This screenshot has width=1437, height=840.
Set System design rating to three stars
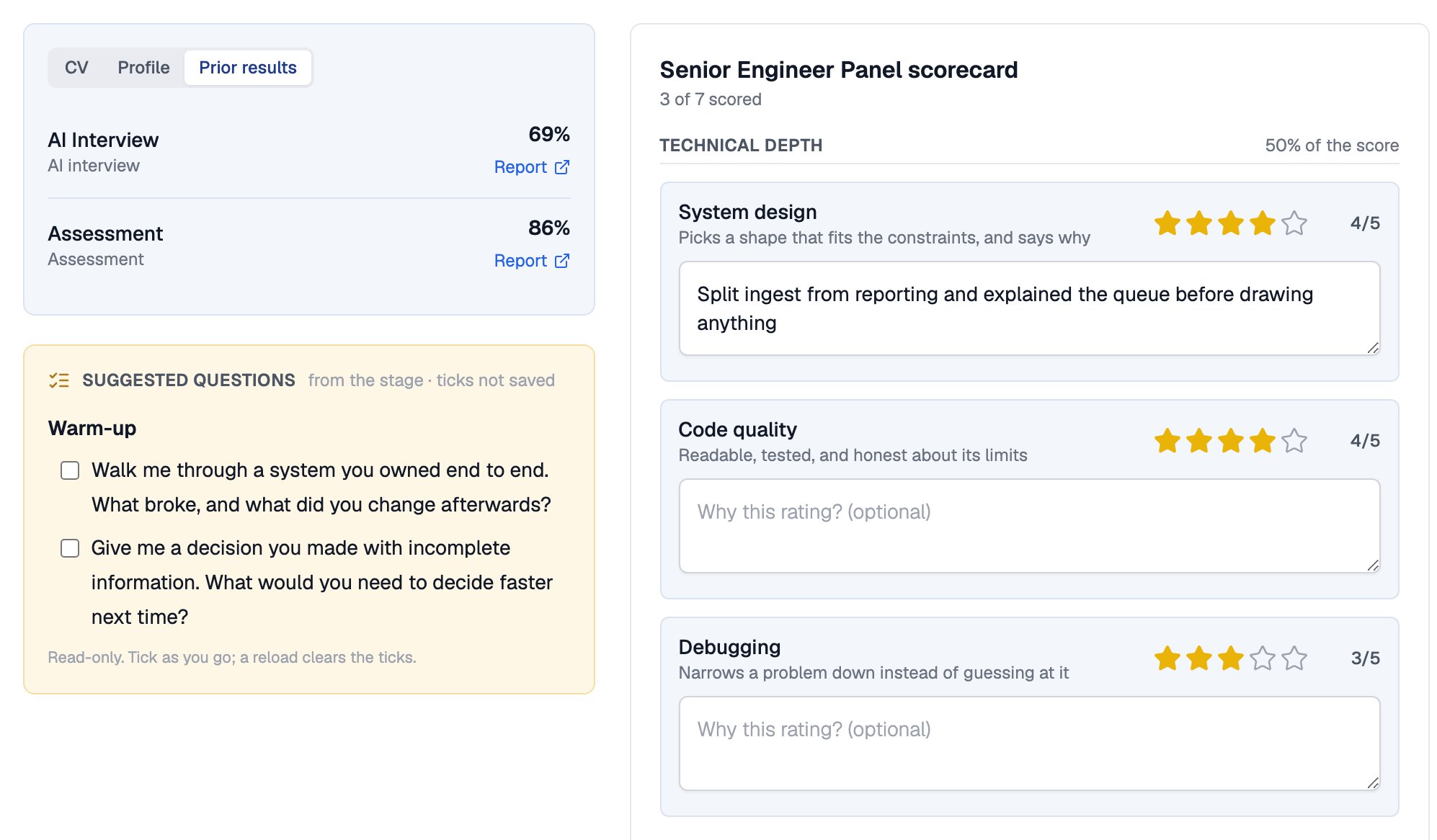(x=1231, y=223)
